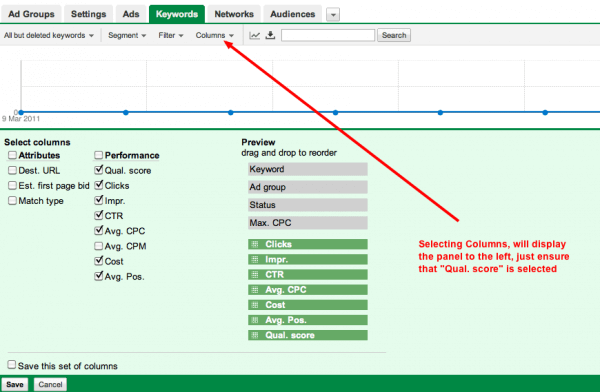Screen dimensions: 600x392
Task: Uncheck the Avg. Pos. checkbox
Action: (99, 276)
